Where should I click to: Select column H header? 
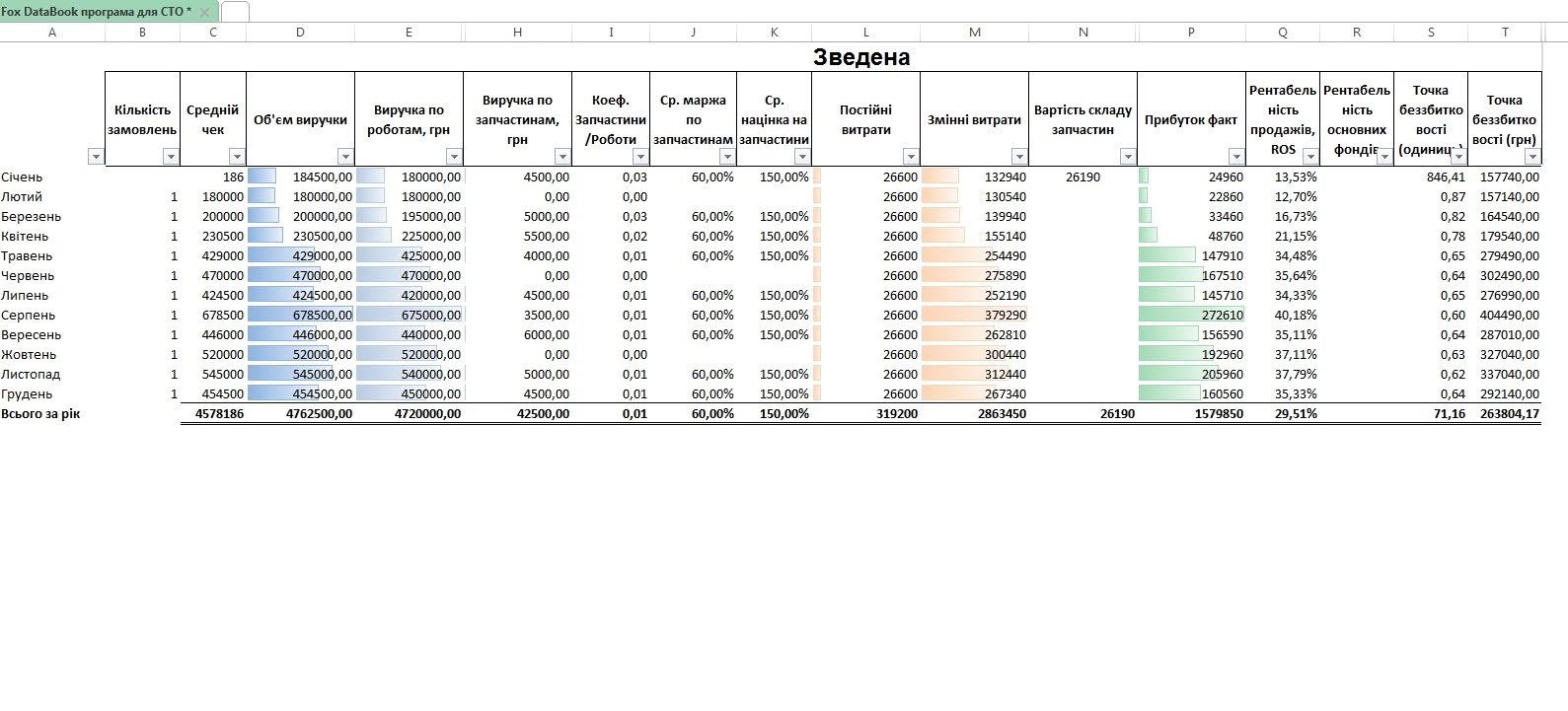point(517,33)
